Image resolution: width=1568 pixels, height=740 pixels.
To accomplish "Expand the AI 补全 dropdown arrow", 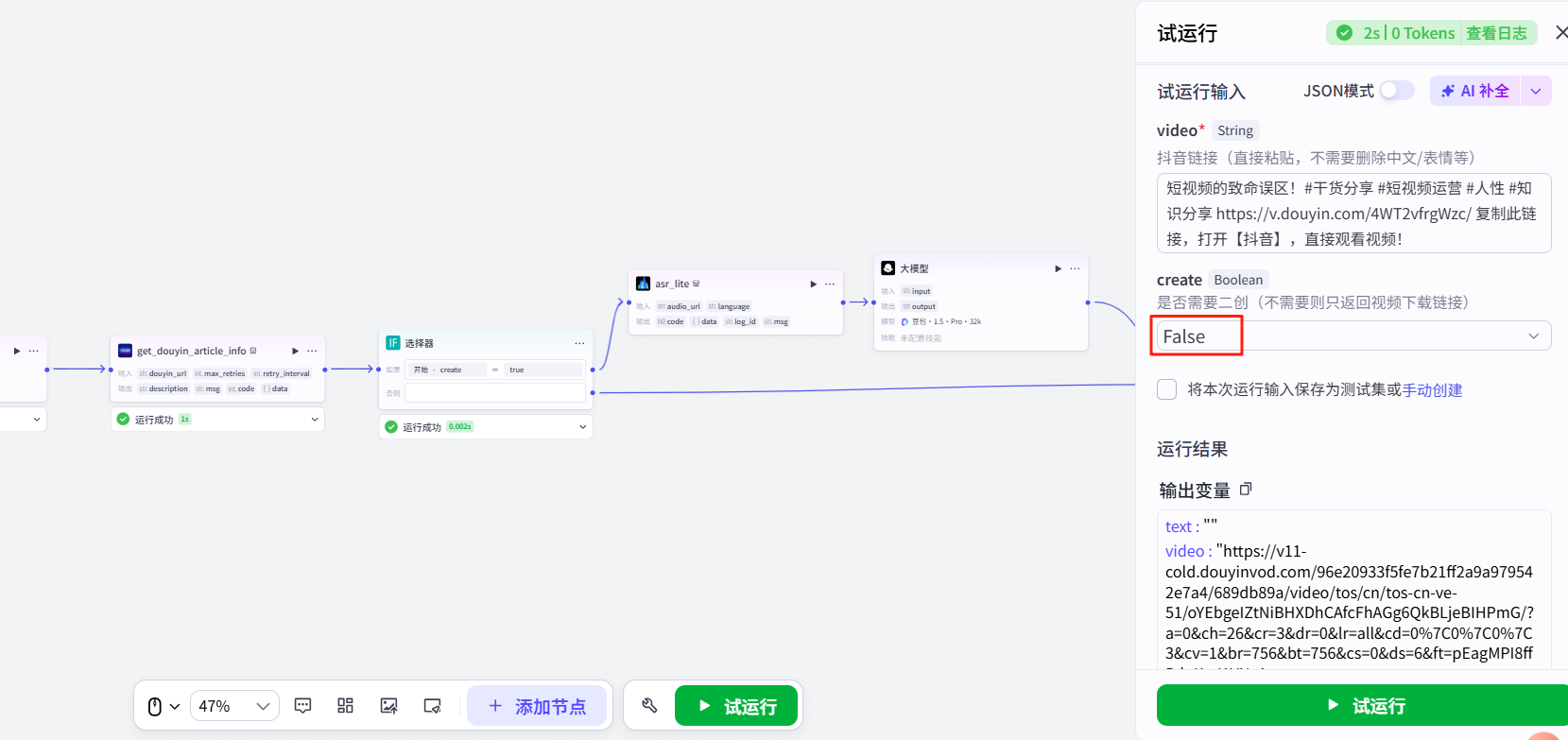I will 1536,91.
